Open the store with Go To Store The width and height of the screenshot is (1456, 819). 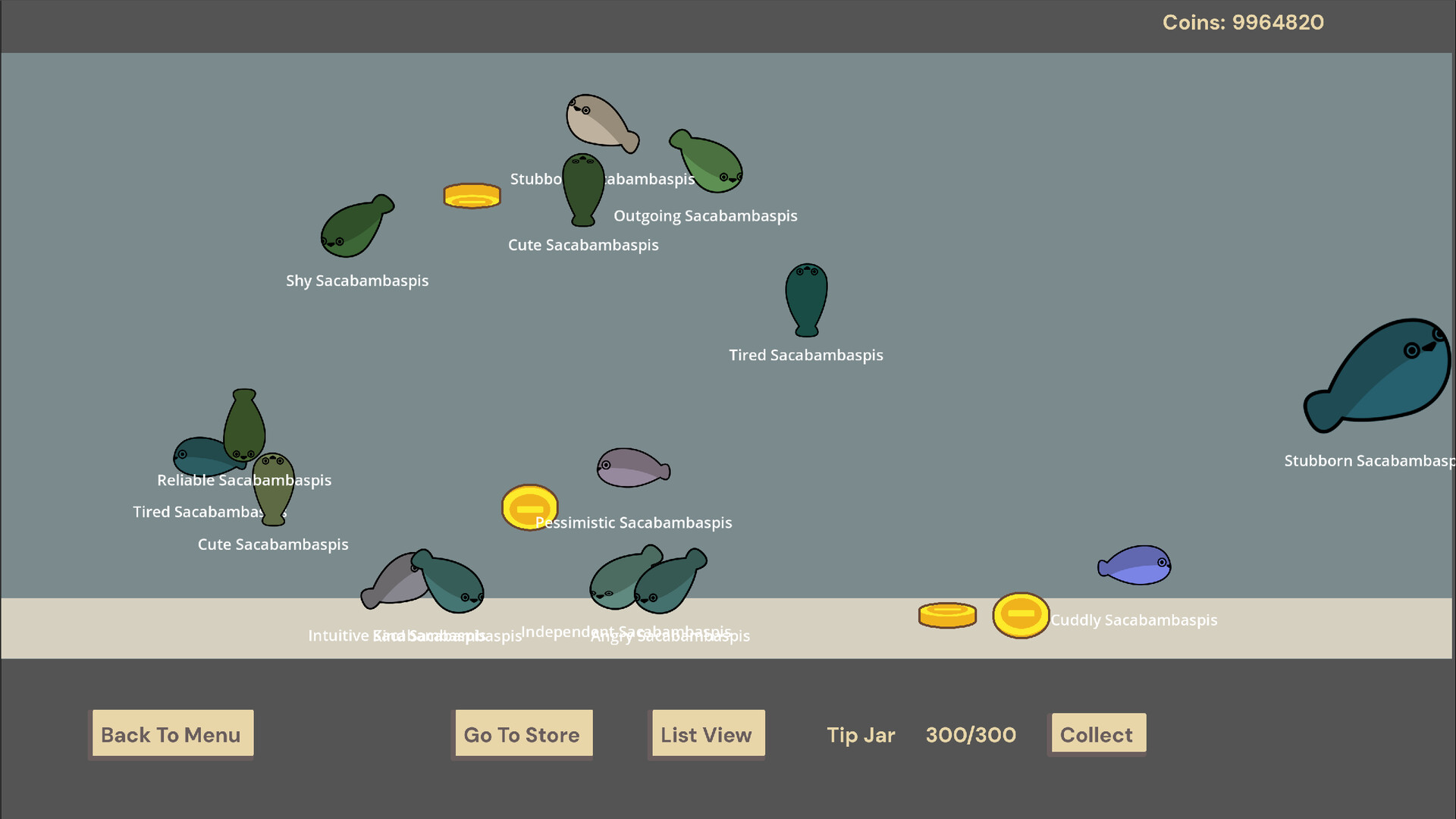click(x=522, y=734)
